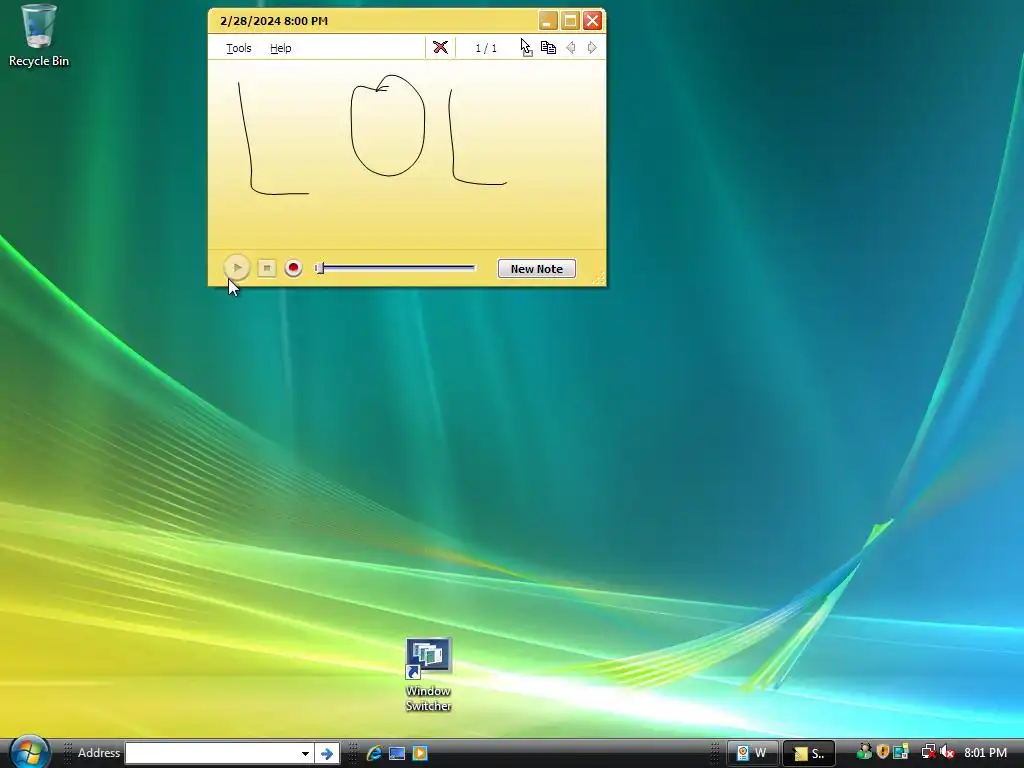Screen dimensions: 1024x768
Task: Switch to the 'W' taskbar window button
Action: 752,753
